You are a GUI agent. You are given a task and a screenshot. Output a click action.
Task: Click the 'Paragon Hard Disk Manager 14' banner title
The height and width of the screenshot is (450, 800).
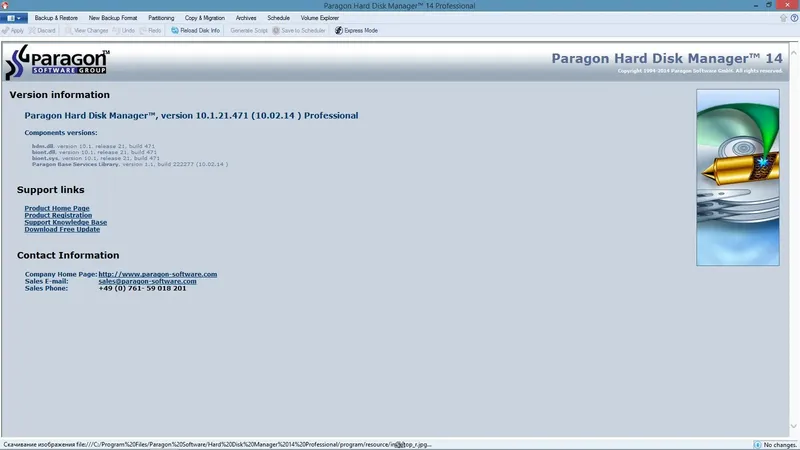pyautogui.click(x=667, y=58)
